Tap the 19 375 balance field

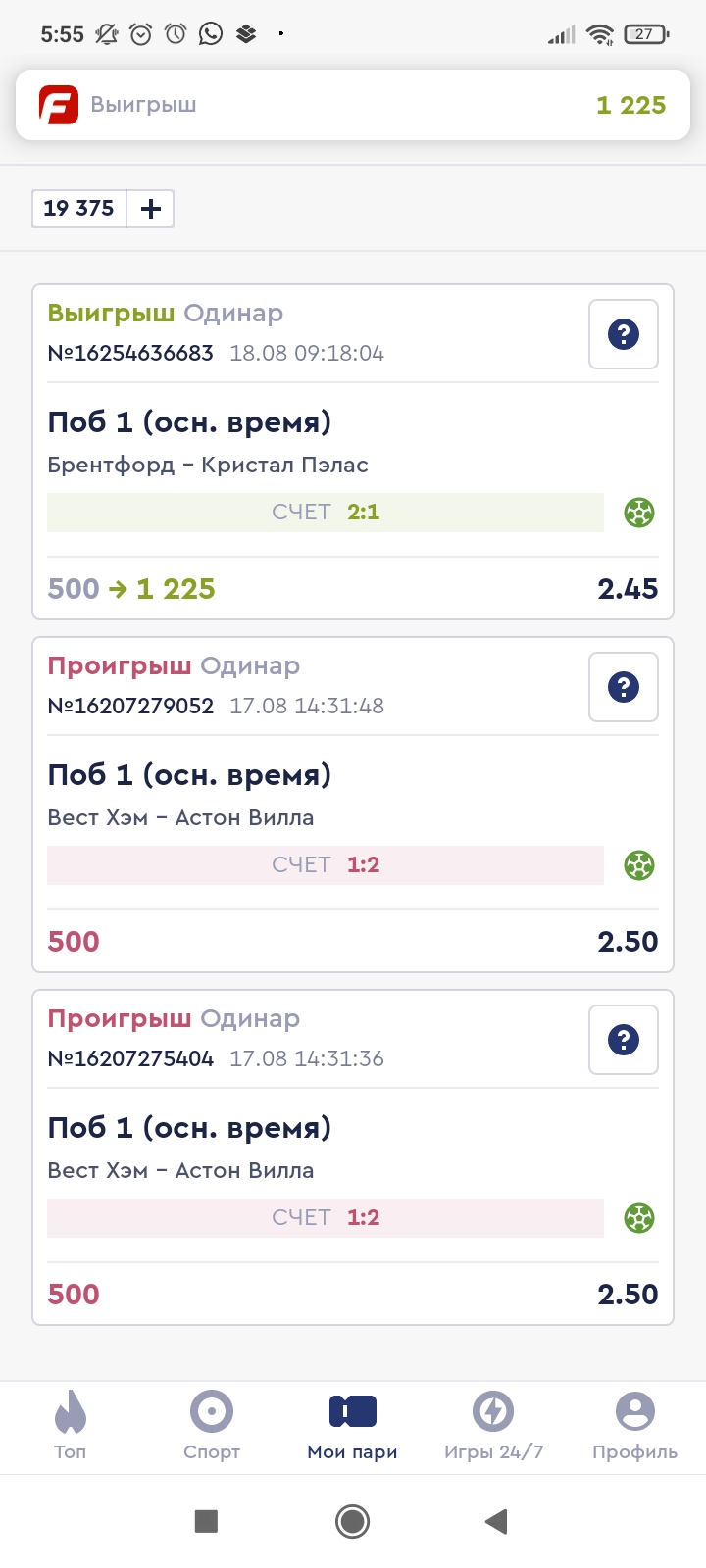pos(79,209)
